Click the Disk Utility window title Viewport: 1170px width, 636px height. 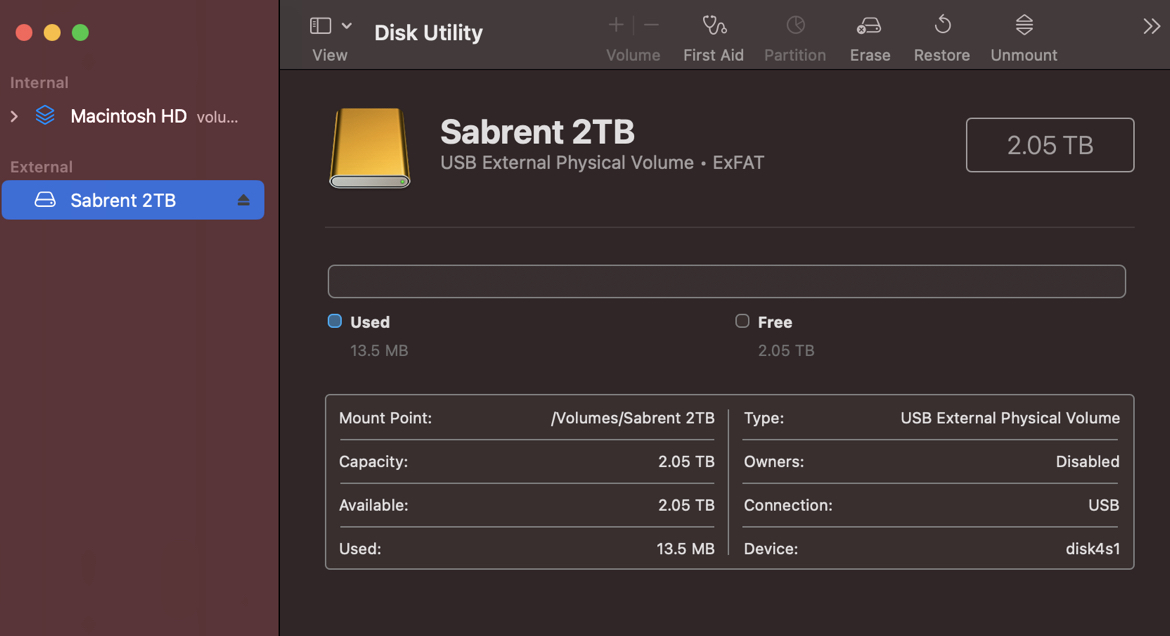428,33
